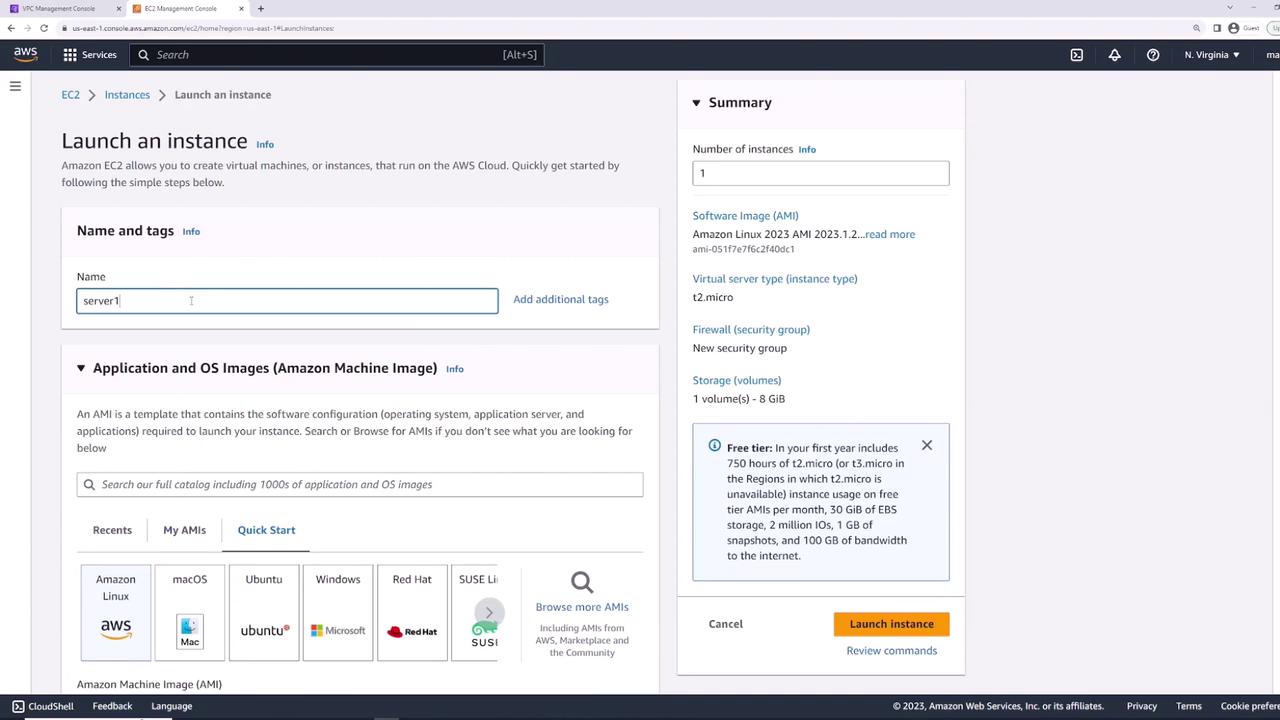Open the Review commands link
This screenshot has width=1280, height=720.
(892, 651)
